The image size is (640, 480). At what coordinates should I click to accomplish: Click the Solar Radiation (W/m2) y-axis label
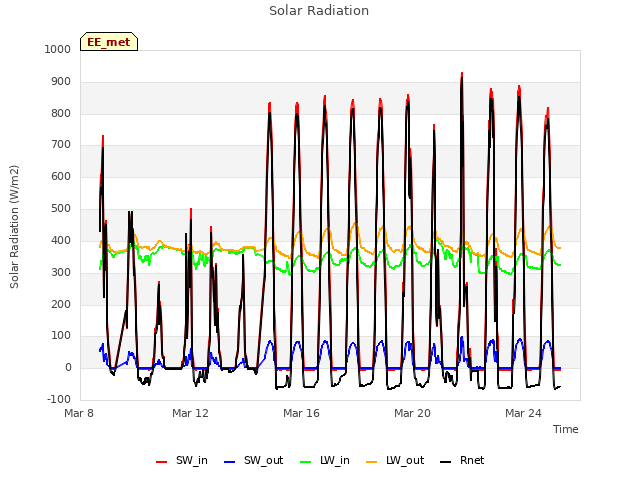coord(14,227)
